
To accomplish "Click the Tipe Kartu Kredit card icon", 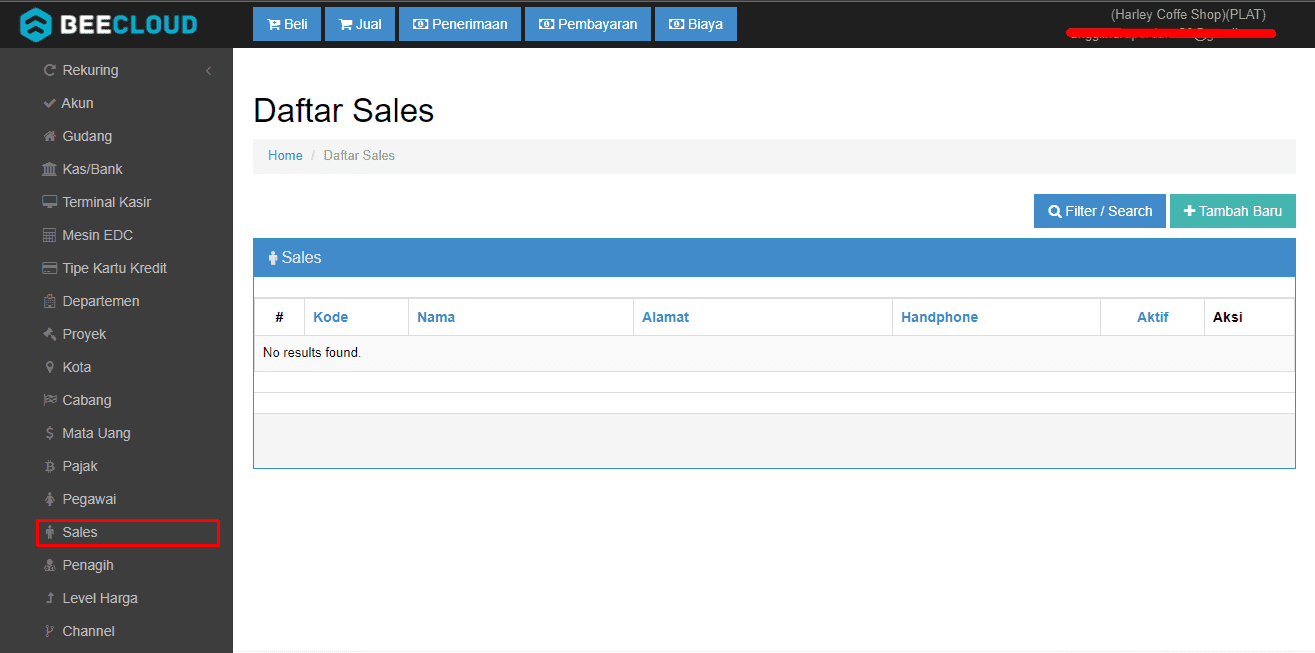I will 50,268.
